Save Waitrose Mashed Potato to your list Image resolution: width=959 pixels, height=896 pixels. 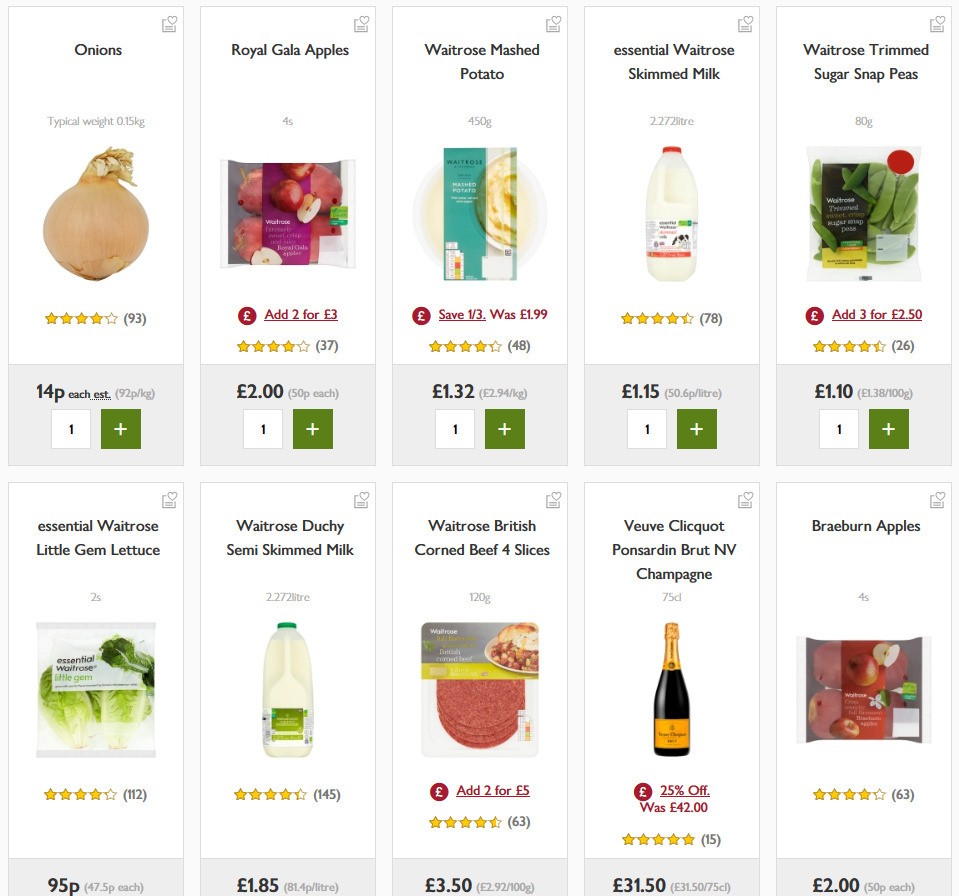553,22
